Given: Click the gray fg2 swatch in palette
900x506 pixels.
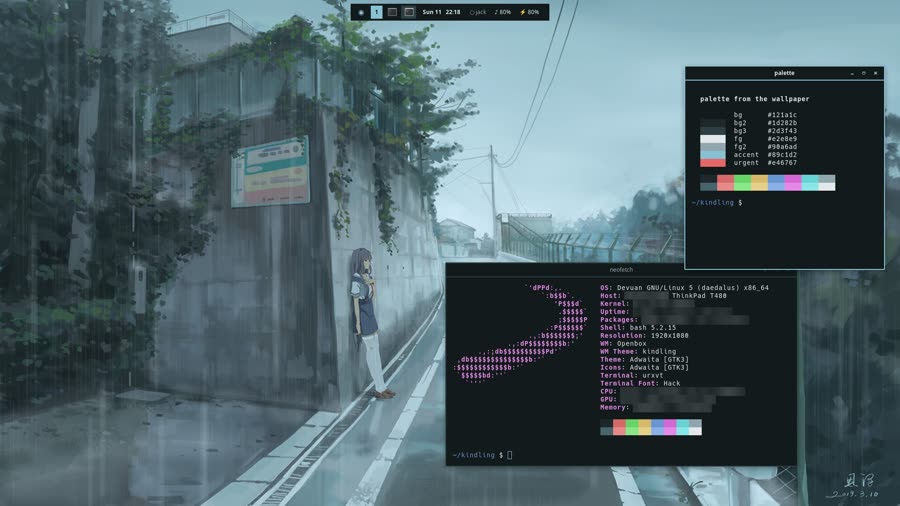Looking at the screenshot, I should coord(712,147).
